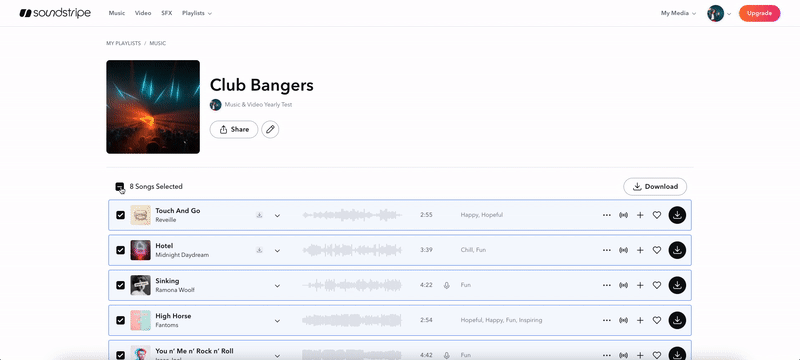Image resolution: width=800 pixels, height=360 pixels.
Task: Click the Share playlist button
Action: pyautogui.click(x=234, y=130)
